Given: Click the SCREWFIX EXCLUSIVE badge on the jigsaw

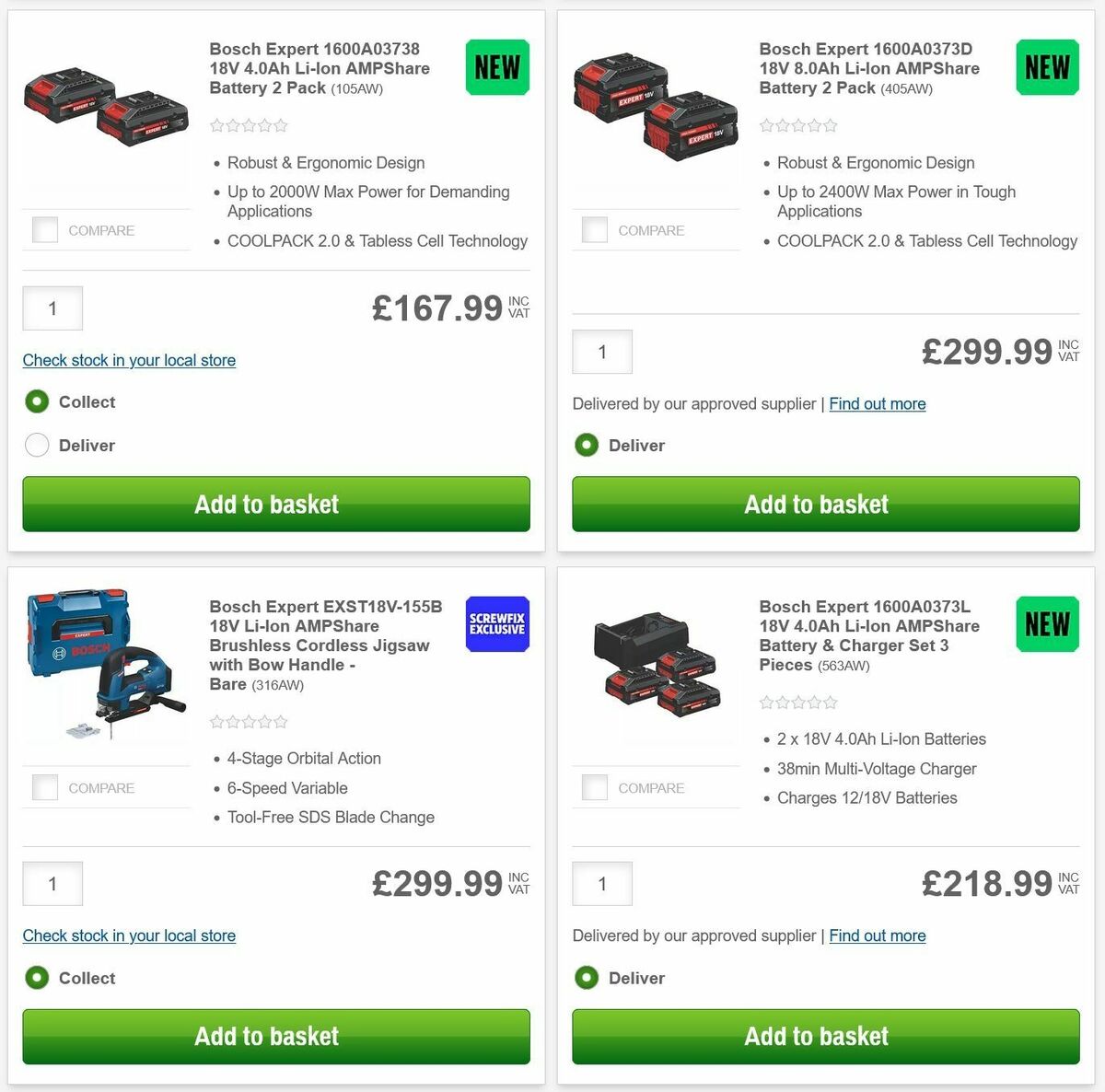Looking at the screenshot, I should (496, 623).
